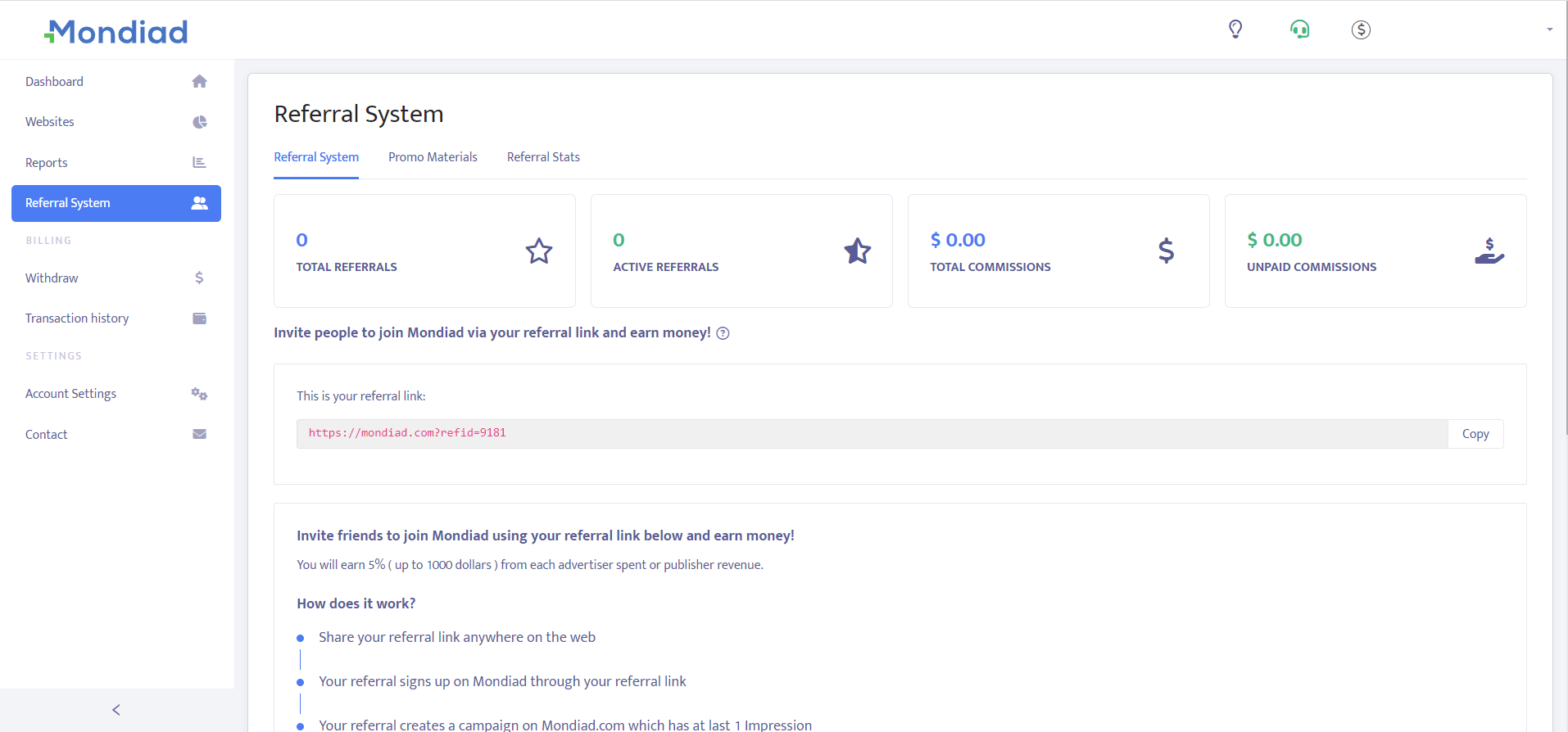The width and height of the screenshot is (1568, 732).
Task: Click the Total Commissions dollar sign icon
Action: tap(1166, 251)
